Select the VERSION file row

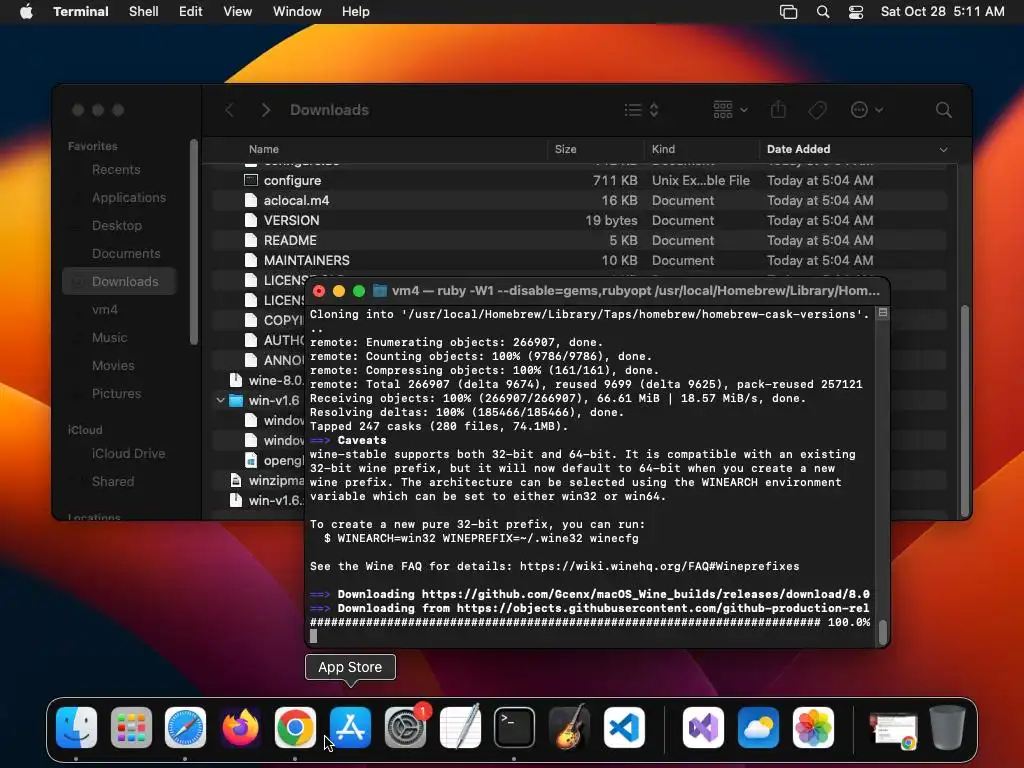[579, 221]
